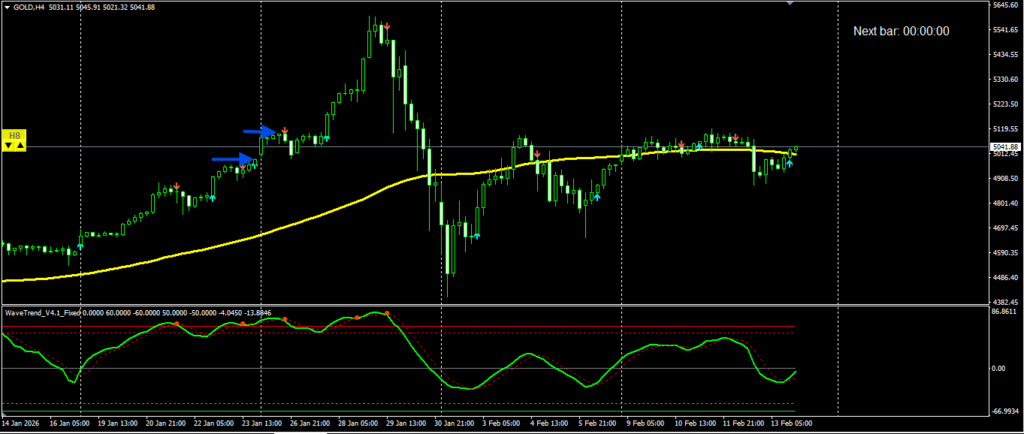Select the solid red overbought level line
1024x434 pixels.
pos(500,326)
